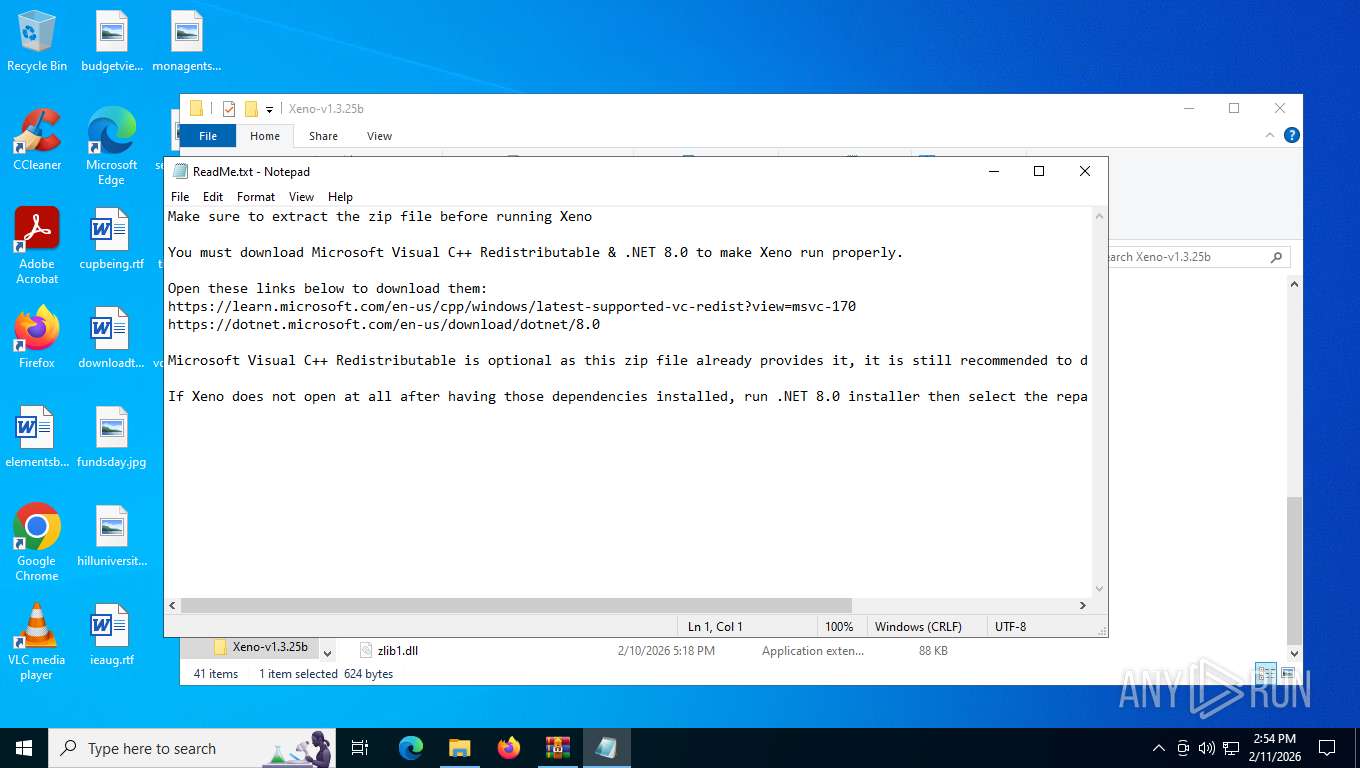1360x768 pixels.
Task: Click Notepad vertical scroll up arrow
Action: [1100, 216]
